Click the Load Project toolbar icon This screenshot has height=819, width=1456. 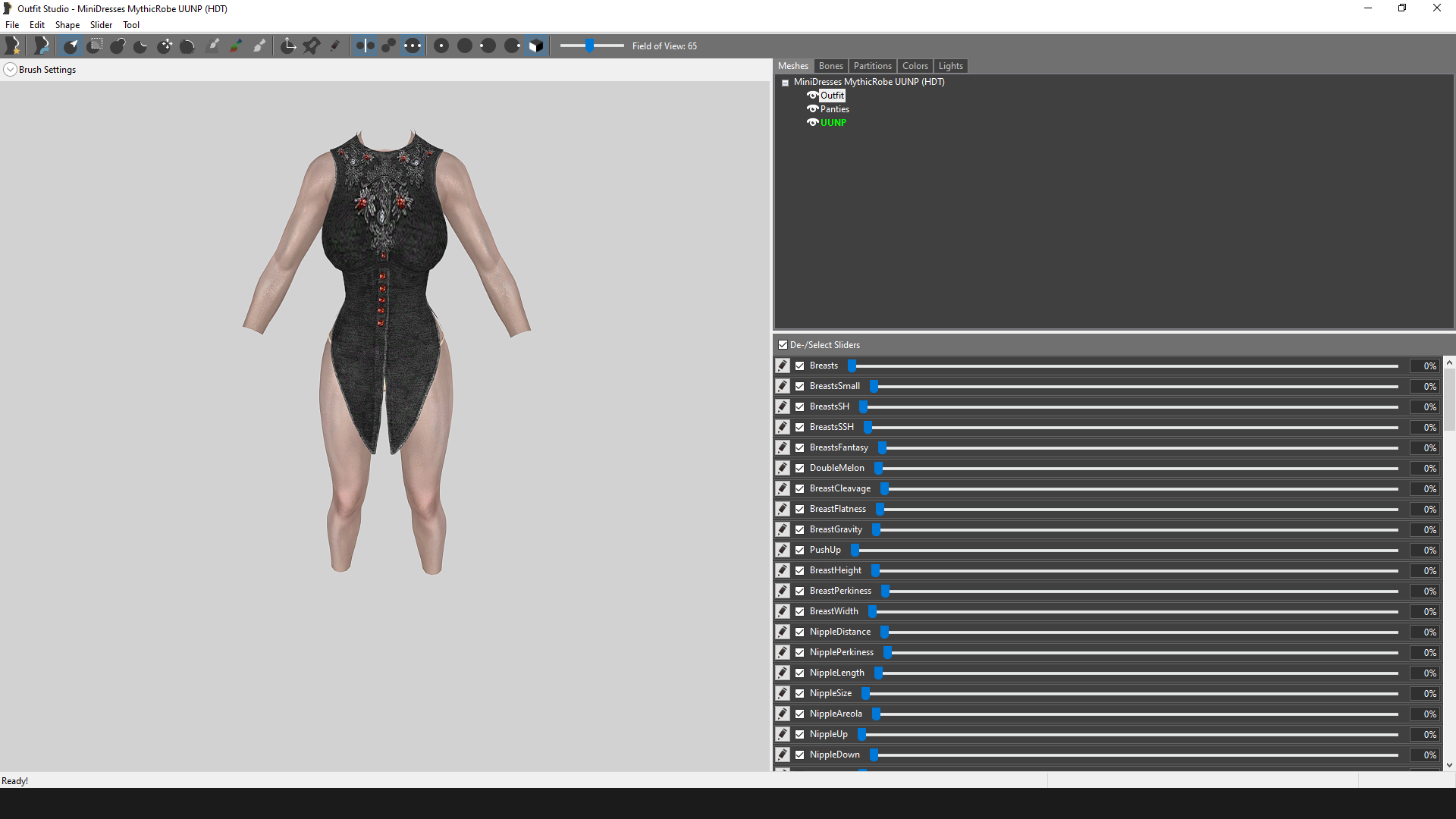41,46
